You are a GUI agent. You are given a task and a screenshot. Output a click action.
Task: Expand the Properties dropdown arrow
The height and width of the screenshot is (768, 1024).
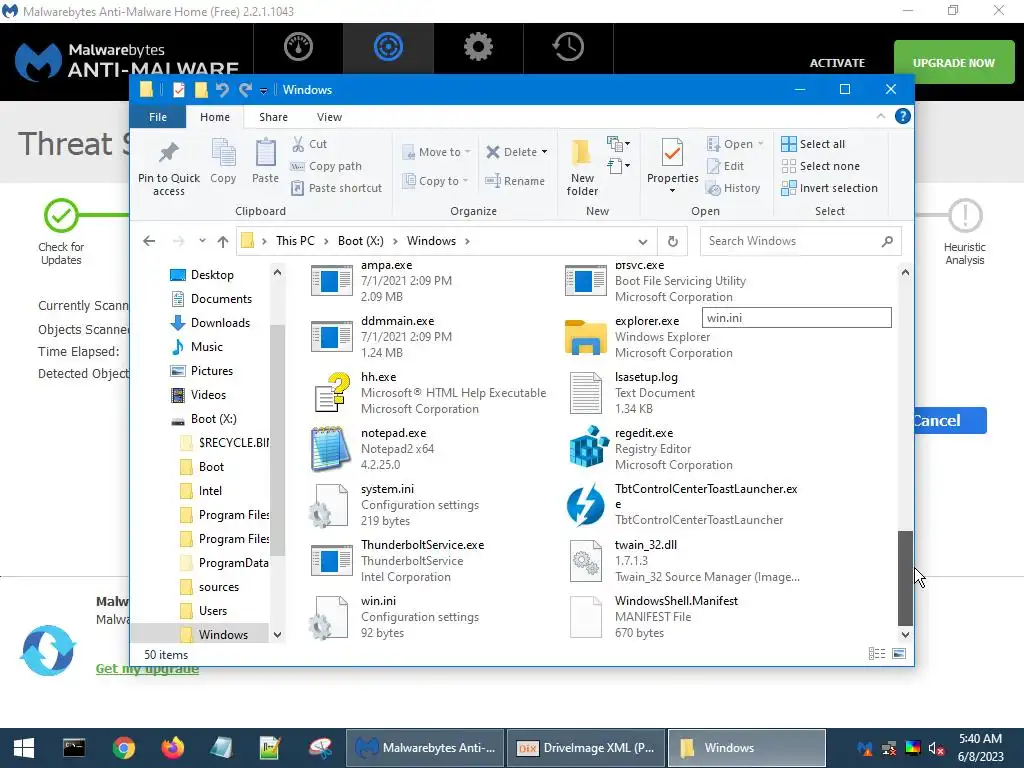(x=672, y=191)
